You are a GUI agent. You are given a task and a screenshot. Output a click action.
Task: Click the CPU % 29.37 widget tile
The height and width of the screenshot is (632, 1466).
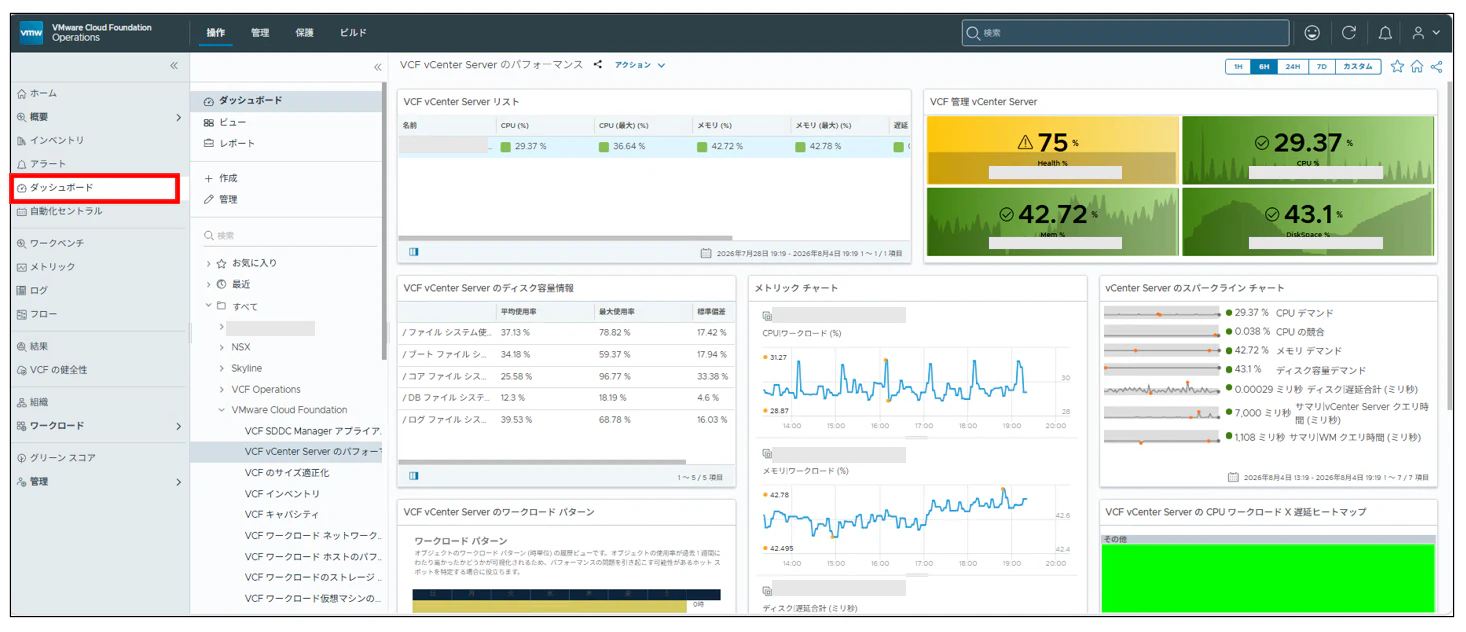point(1308,150)
